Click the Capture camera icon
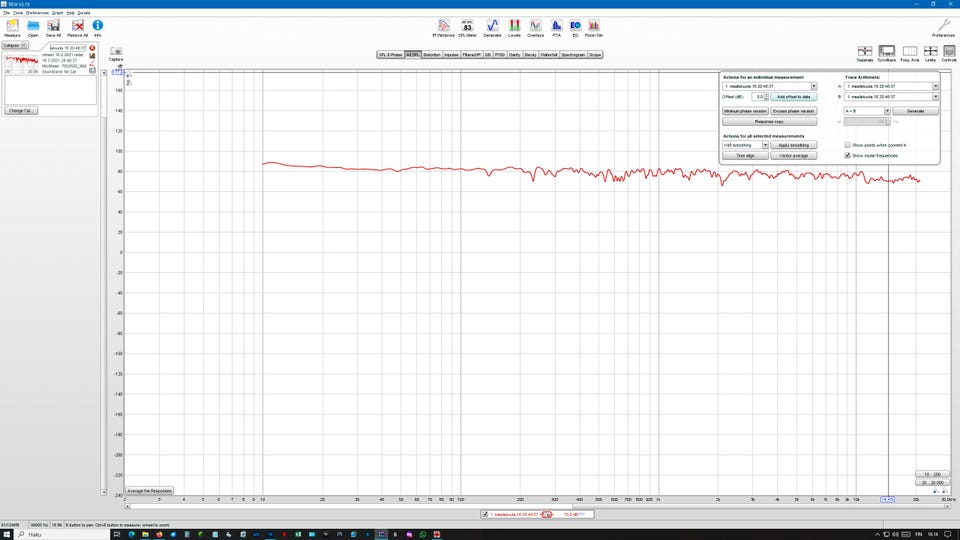Image resolution: width=960 pixels, height=540 pixels. (x=116, y=53)
